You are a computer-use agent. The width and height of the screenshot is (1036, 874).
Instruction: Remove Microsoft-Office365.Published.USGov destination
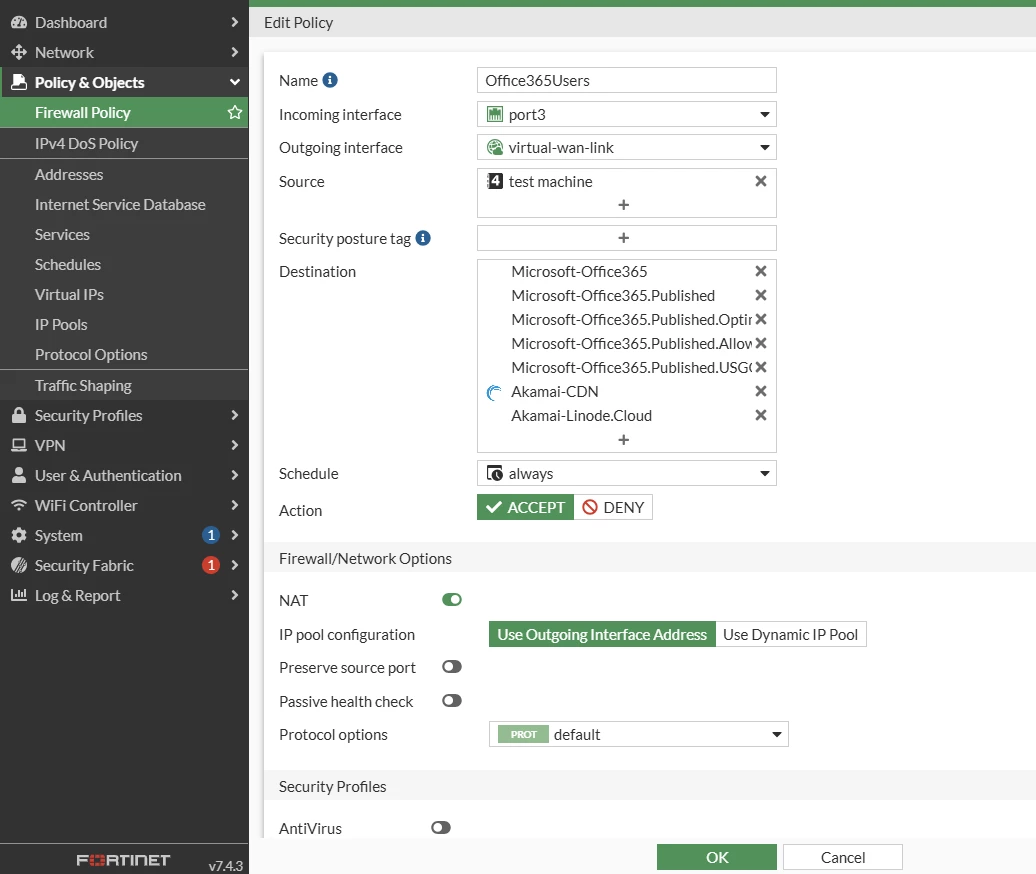coord(761,367)
